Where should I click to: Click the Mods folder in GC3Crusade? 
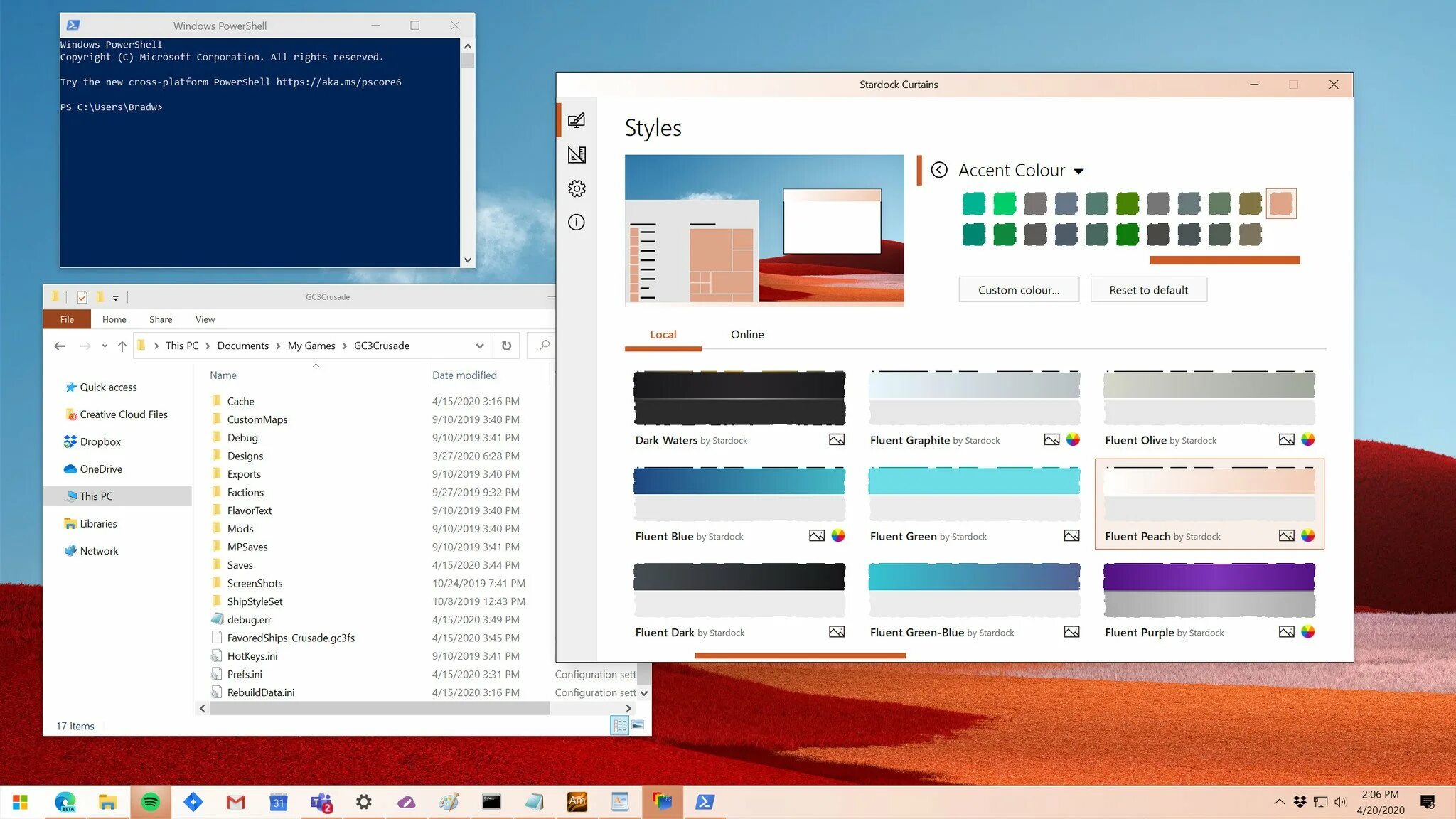(x=239, y=528)
